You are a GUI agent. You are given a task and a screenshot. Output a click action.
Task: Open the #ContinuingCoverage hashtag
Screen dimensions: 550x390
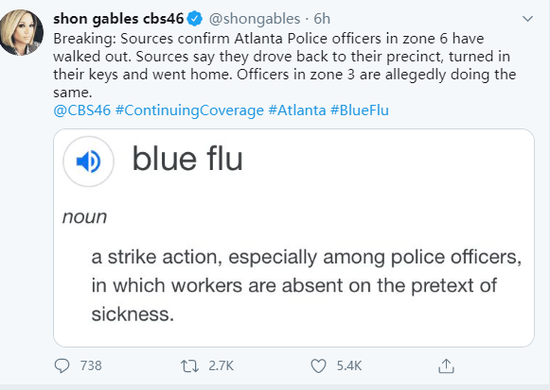[x=189, y=110]
